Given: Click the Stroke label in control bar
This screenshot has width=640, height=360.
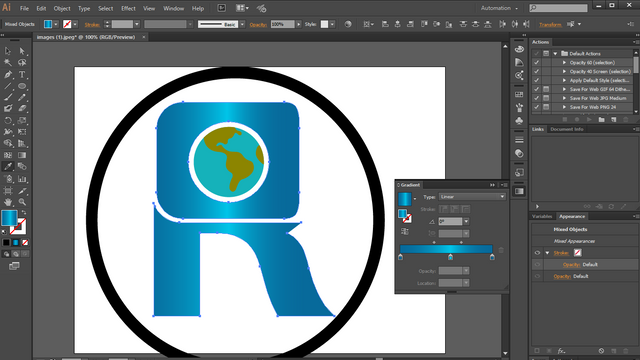Looking at the screenshot, I should [x=92, y=24].
